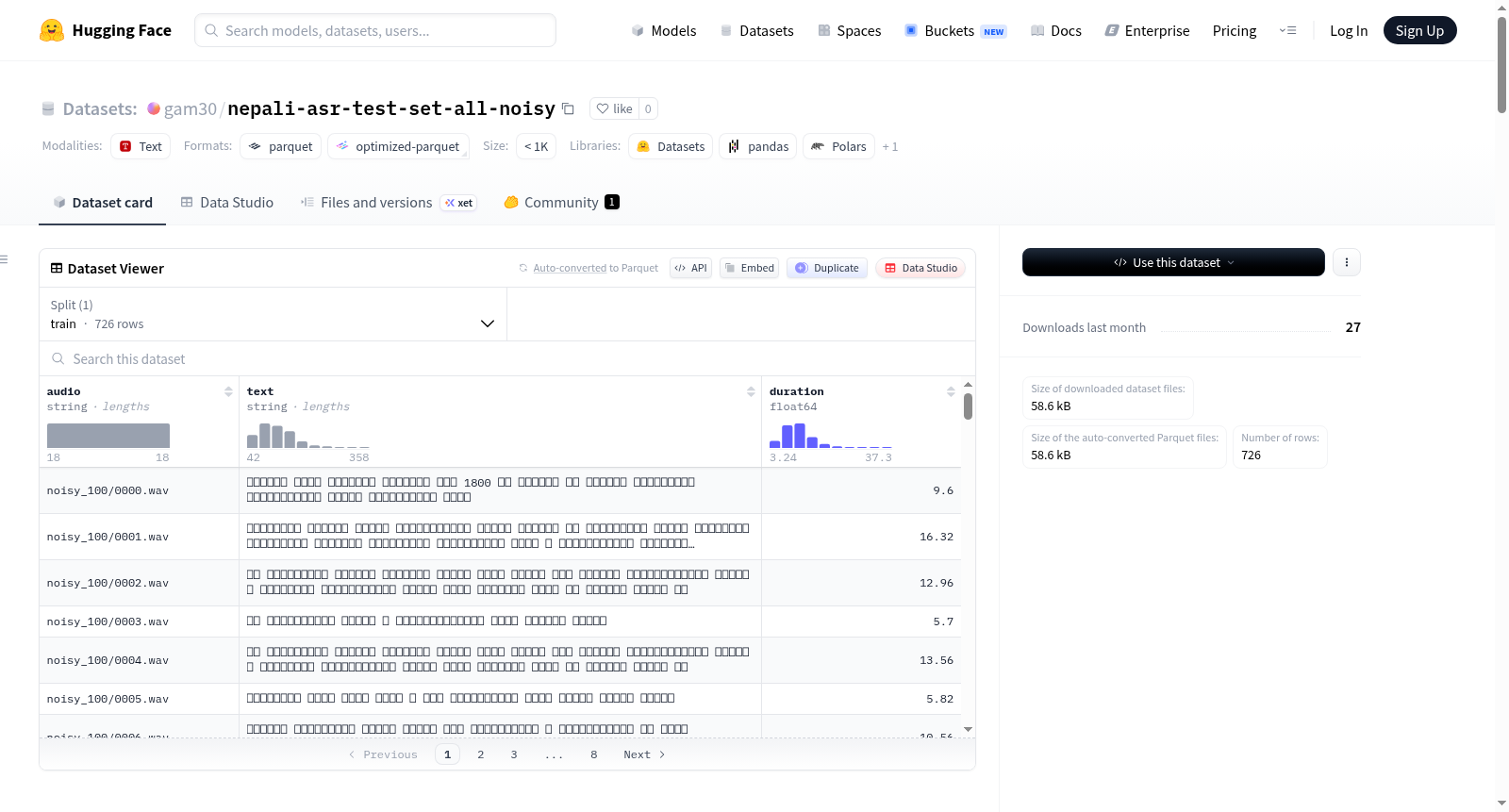Screen dimensions: 1509x812
Task: Open the Datasets menu item
Action: [x=756, y=30]
